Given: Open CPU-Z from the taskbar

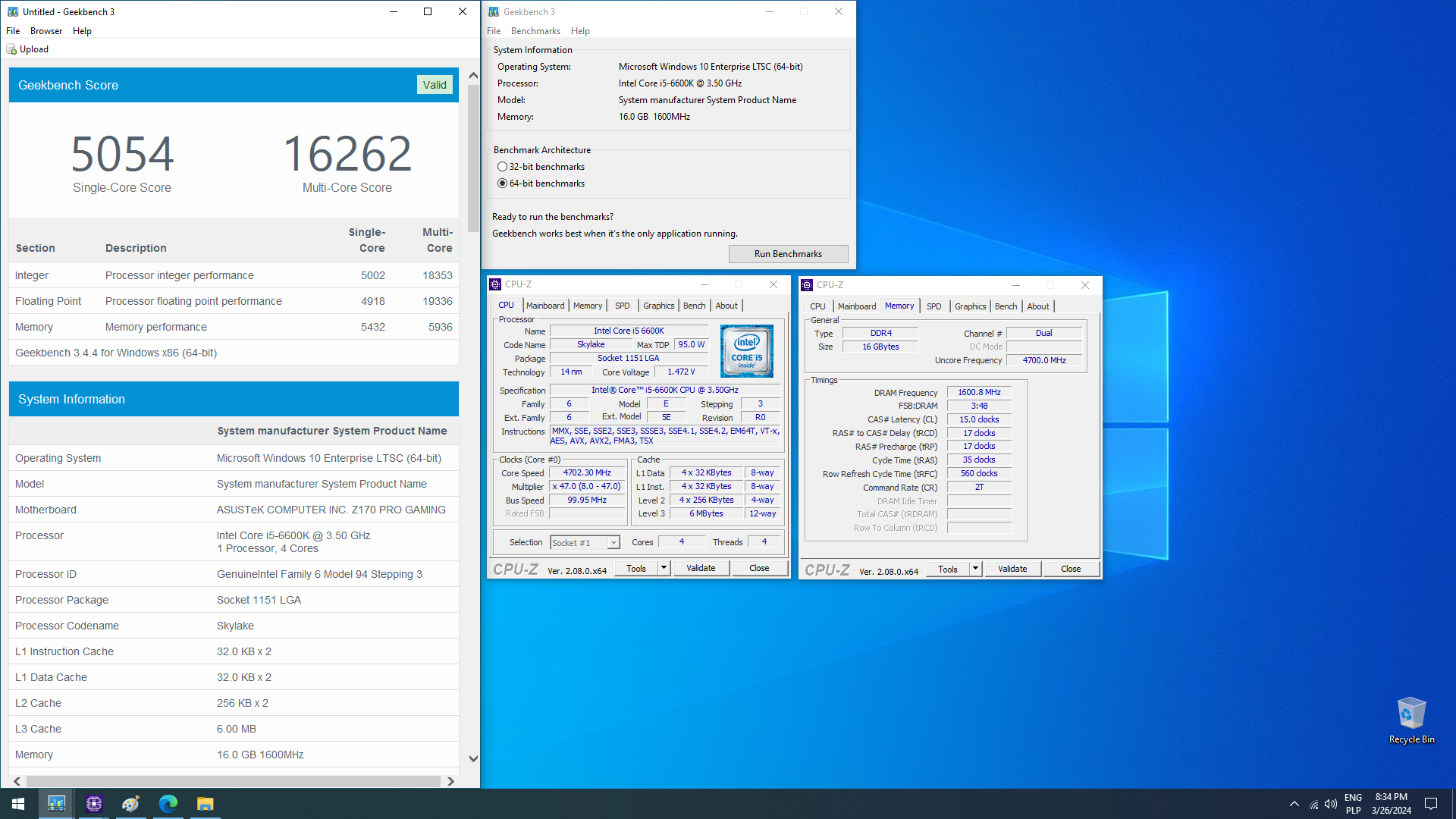Looking at the screenshot, I should pos(94,804).
